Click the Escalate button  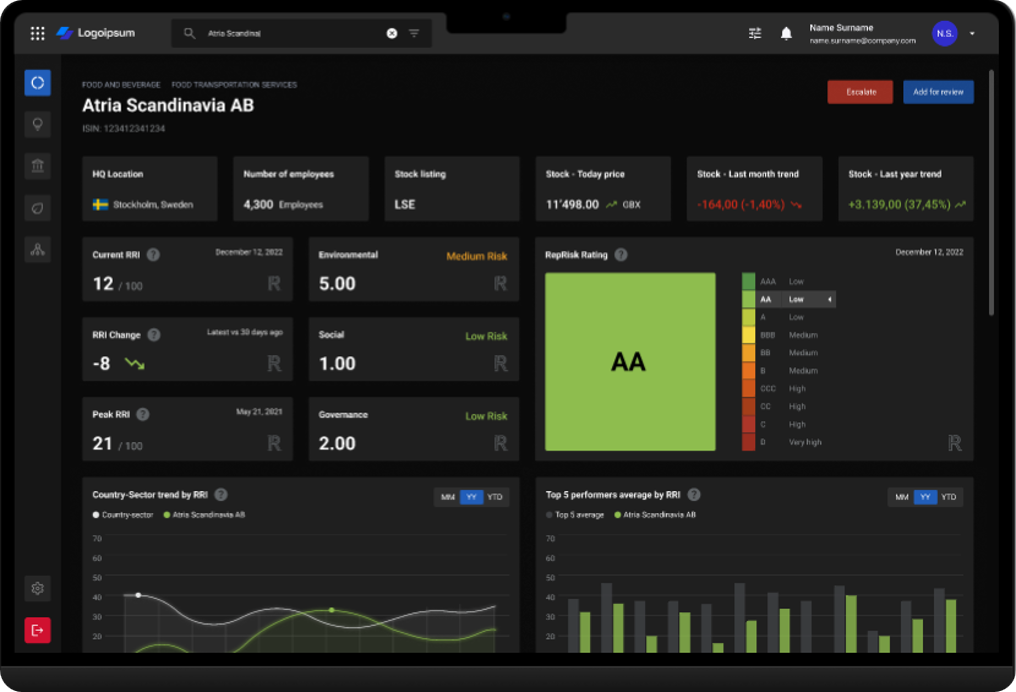click(861, 92)
